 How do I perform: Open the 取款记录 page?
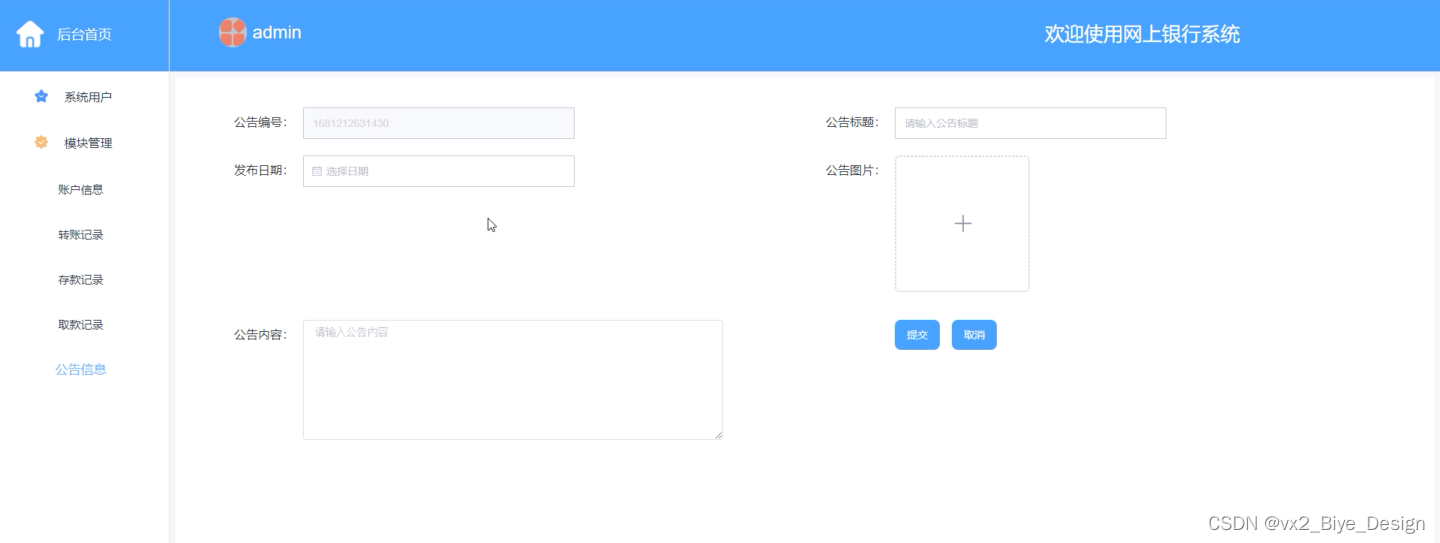click(81, 325)
